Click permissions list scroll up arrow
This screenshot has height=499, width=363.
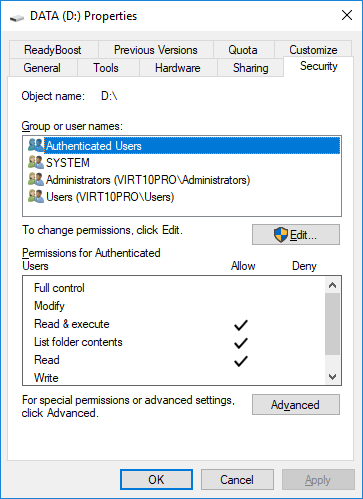332,285
